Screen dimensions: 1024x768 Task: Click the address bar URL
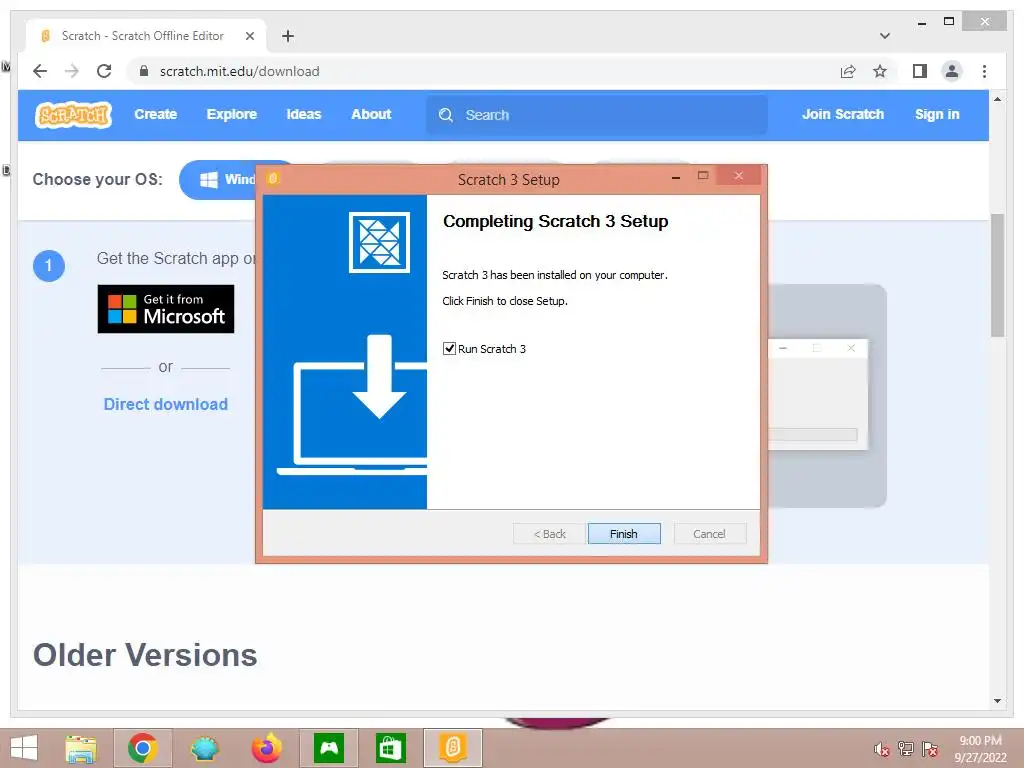tap(240, 71)
